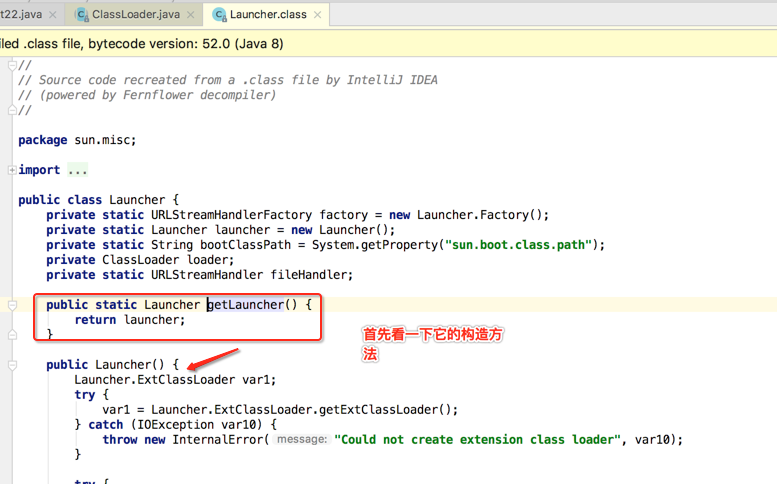
Task: Click the 'return launcher' statement
Action: [130, 320]
